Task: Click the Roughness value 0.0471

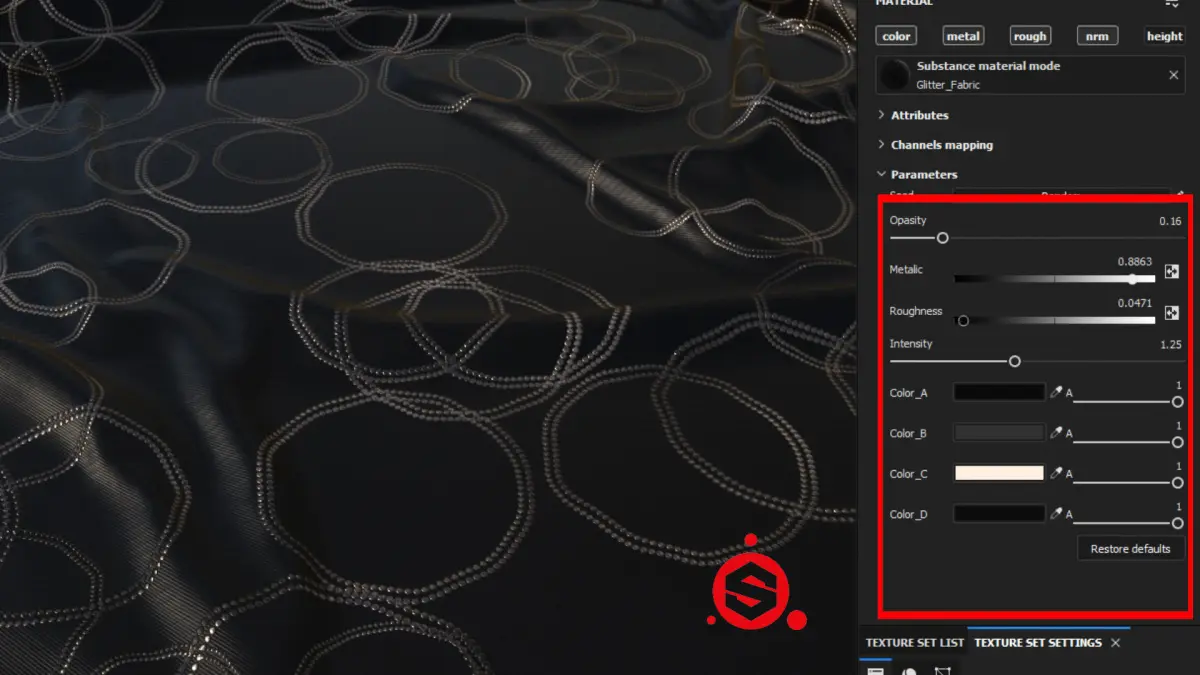Action: 1135,303
